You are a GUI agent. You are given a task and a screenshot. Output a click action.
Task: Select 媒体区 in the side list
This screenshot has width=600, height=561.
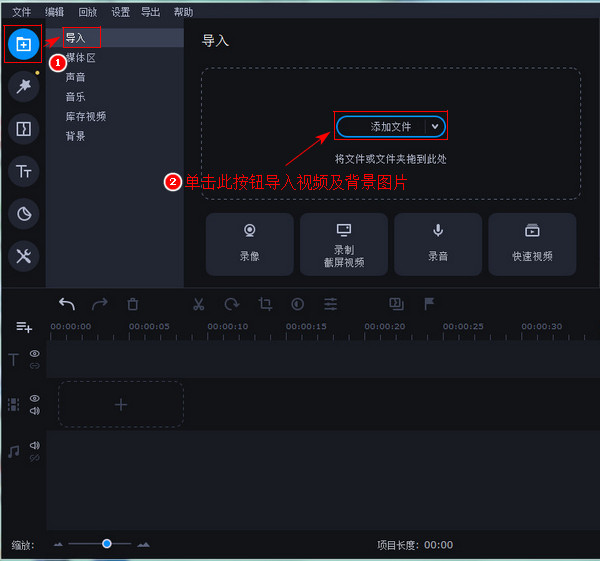click(80, 58)
